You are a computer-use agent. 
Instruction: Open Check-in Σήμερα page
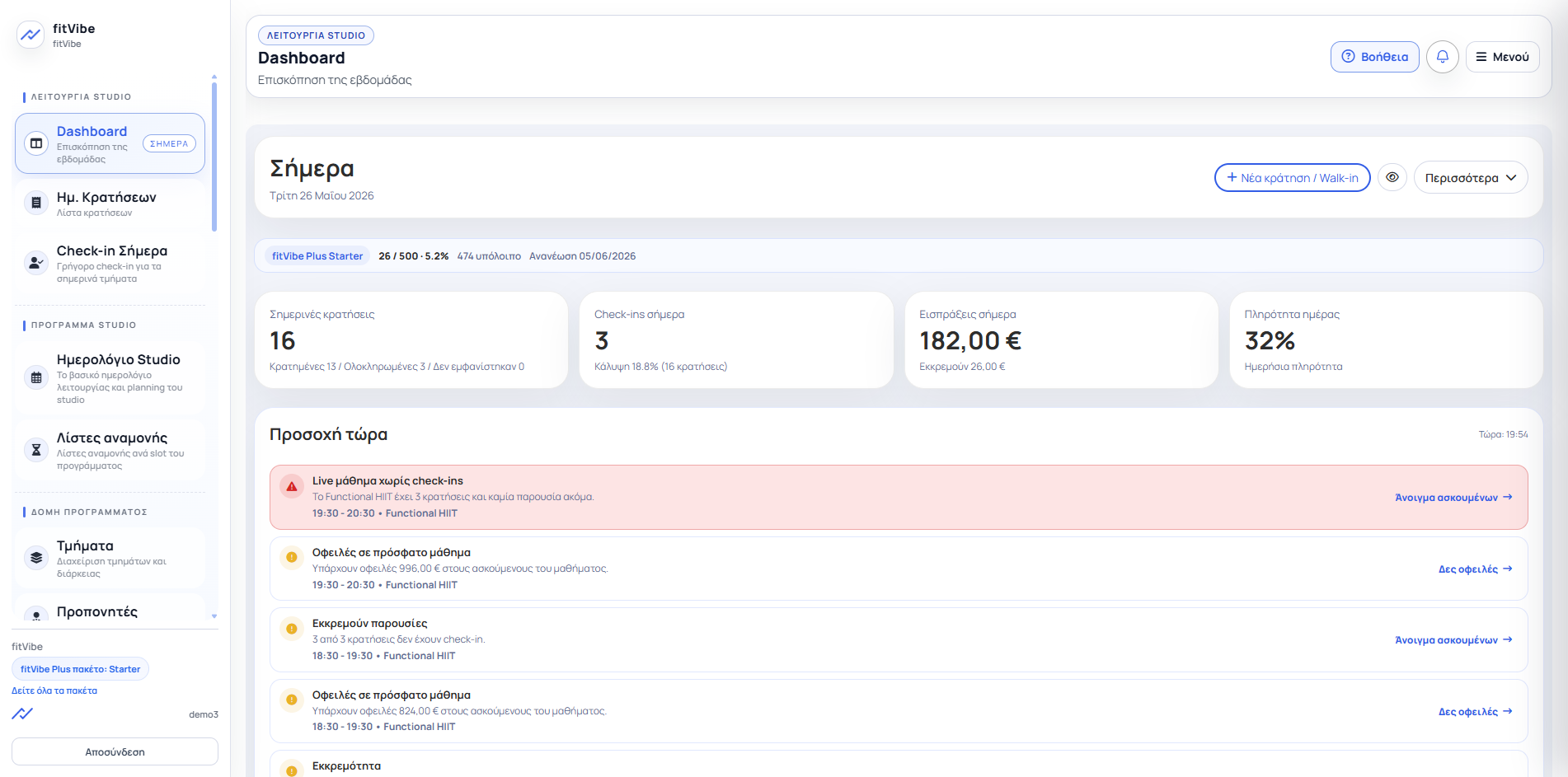110,264
